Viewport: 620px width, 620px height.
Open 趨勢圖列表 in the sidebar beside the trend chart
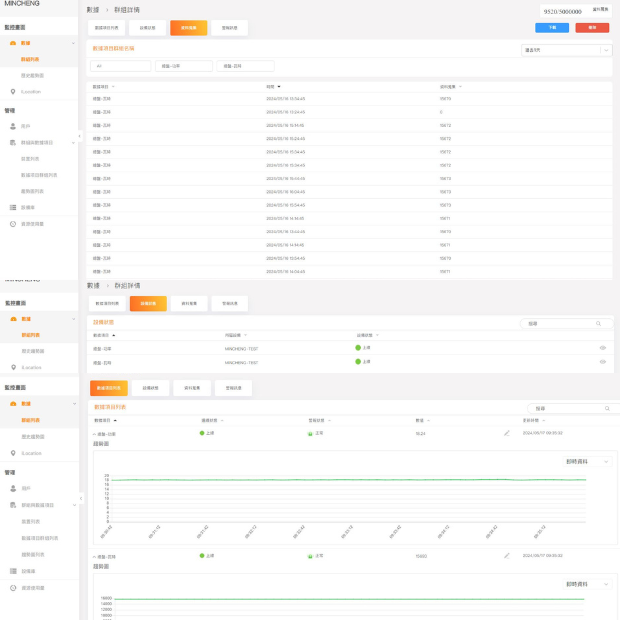33,555
